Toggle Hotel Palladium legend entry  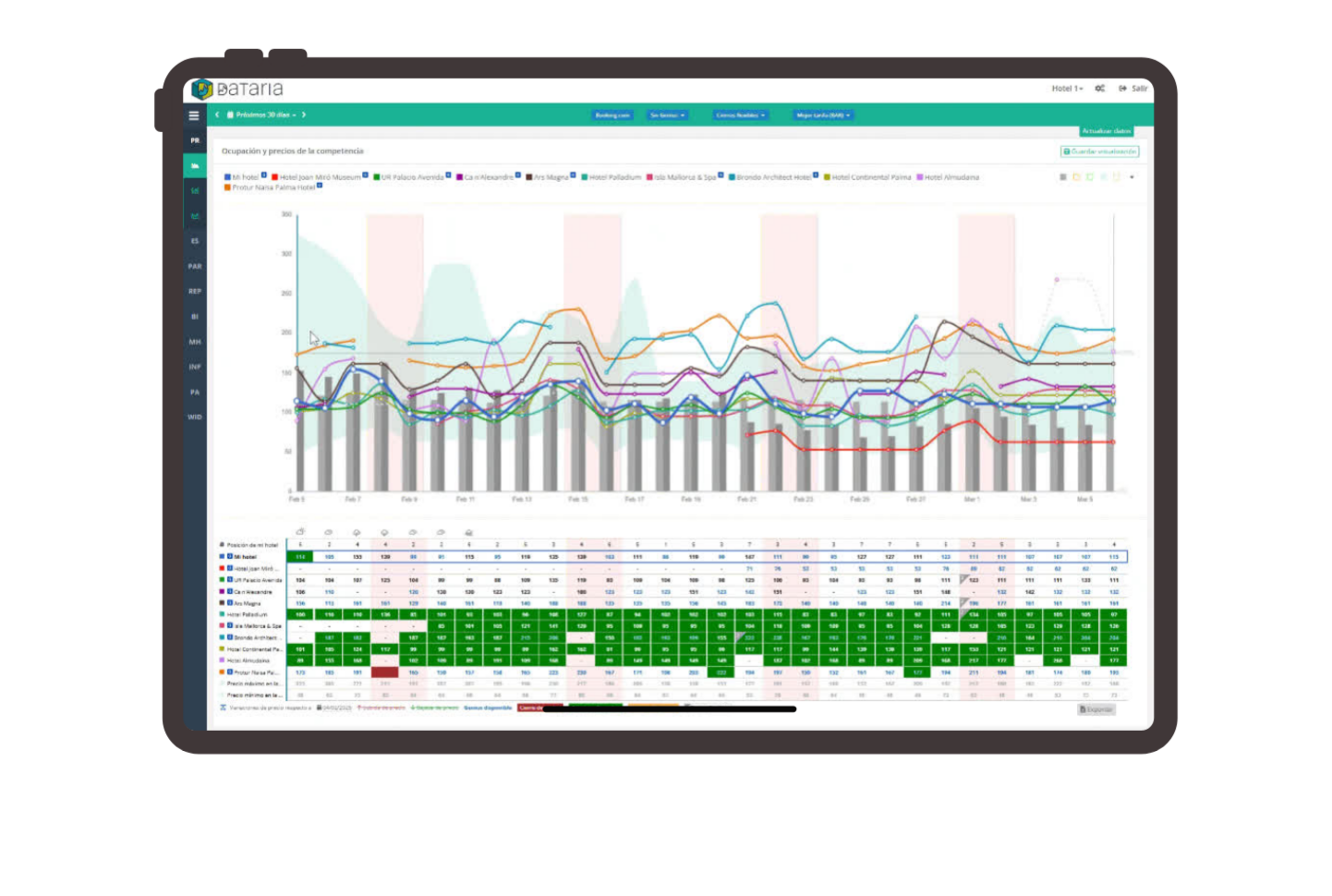[611, 177]
